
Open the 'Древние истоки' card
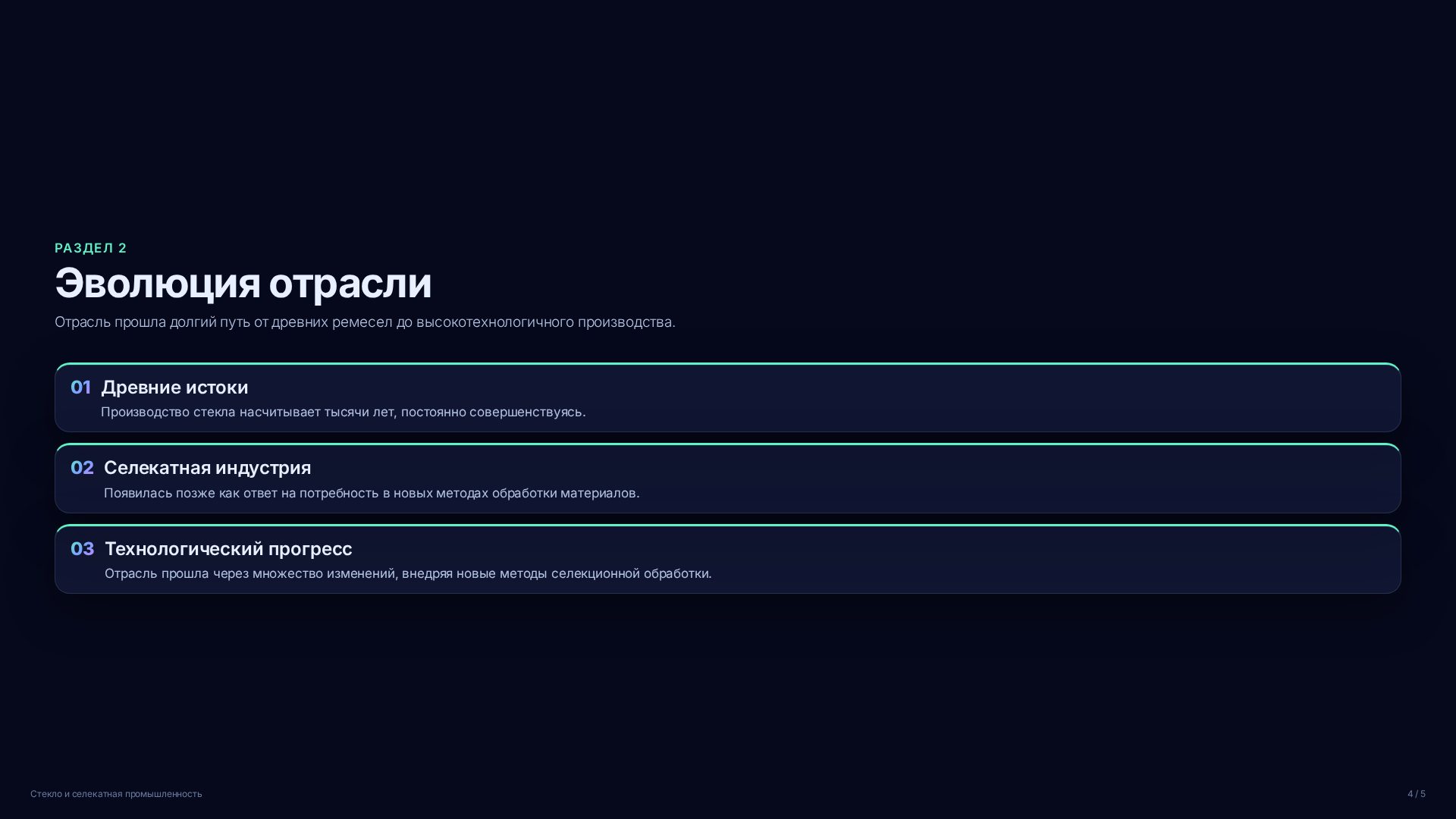pyautogui.click(x=727, y=397)
